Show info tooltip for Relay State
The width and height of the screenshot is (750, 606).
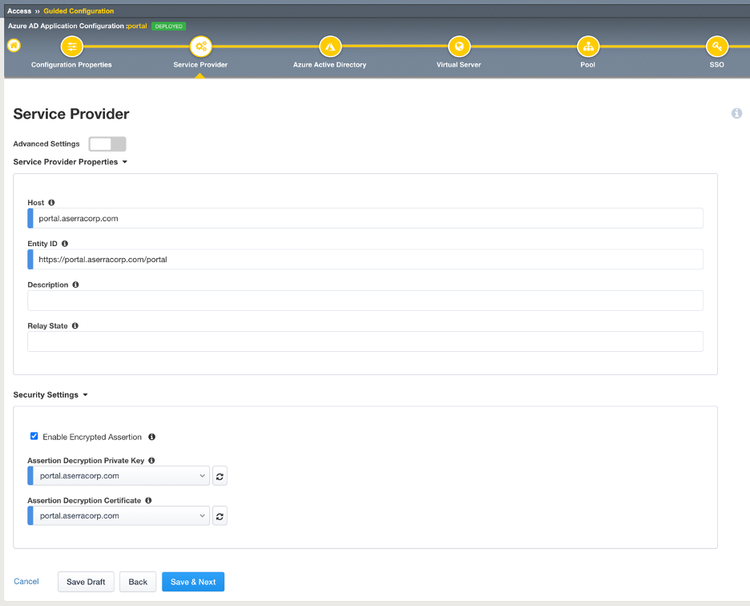[75, 326]
